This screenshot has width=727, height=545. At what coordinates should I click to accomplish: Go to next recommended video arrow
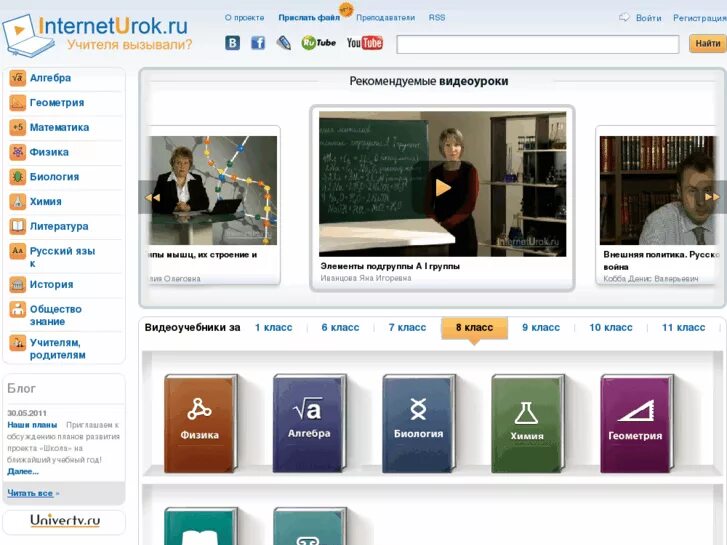[713, 197]
